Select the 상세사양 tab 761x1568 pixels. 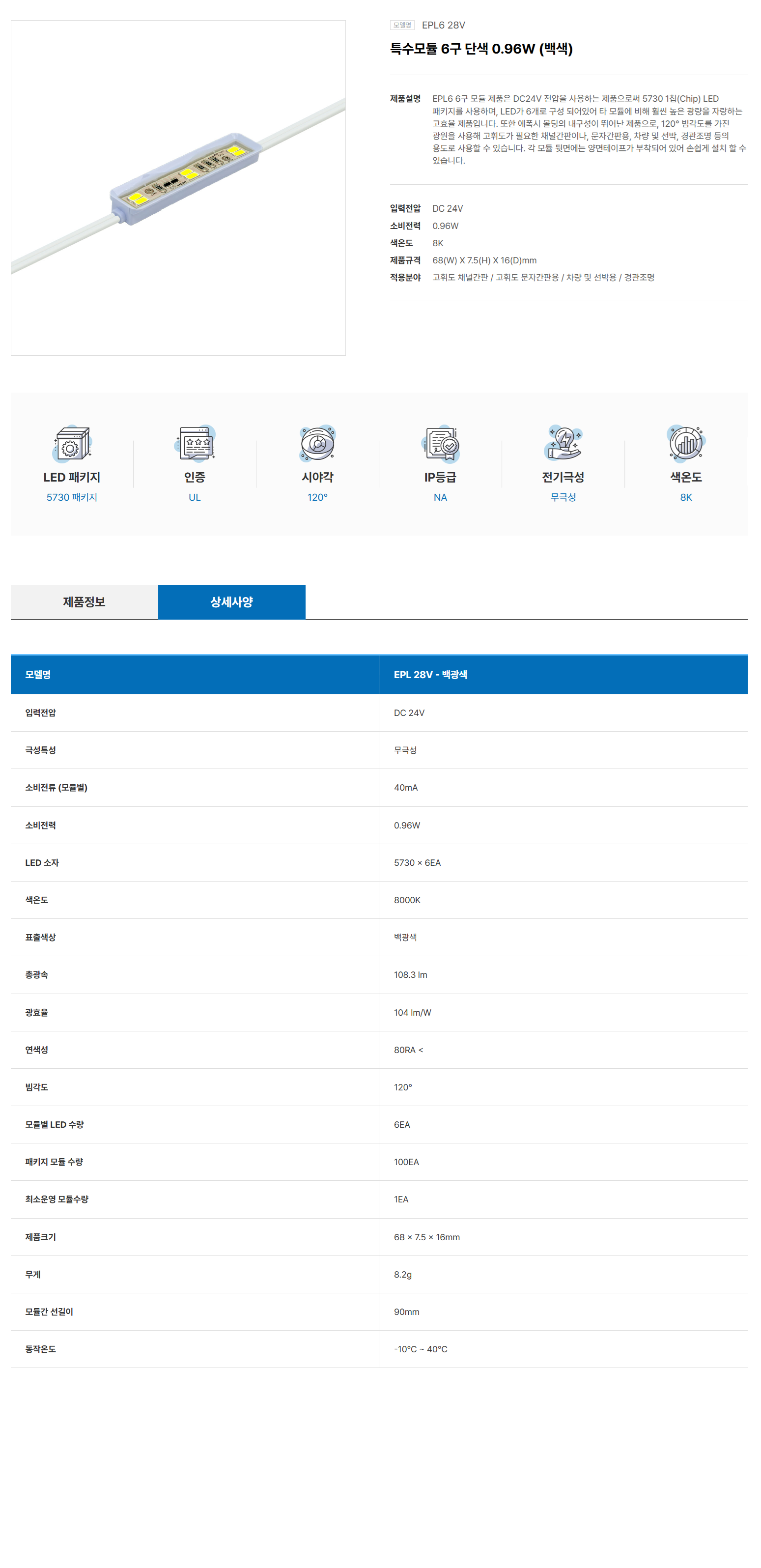pyautogui.click(x=231, y=601)
